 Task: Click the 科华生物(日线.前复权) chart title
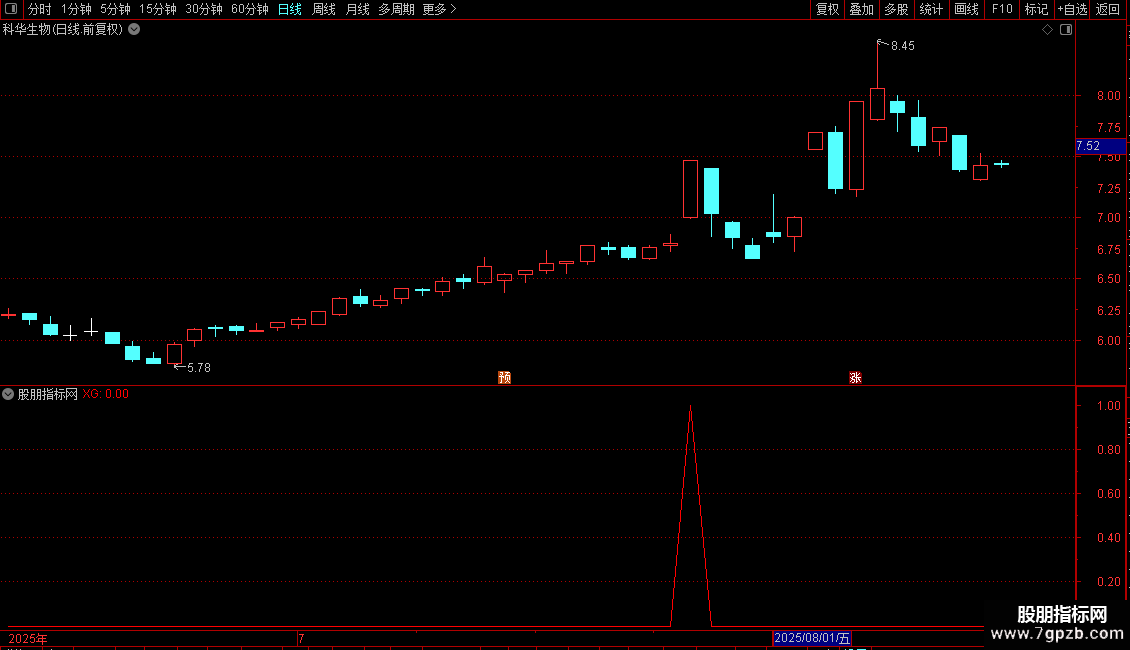click(63, 30)
